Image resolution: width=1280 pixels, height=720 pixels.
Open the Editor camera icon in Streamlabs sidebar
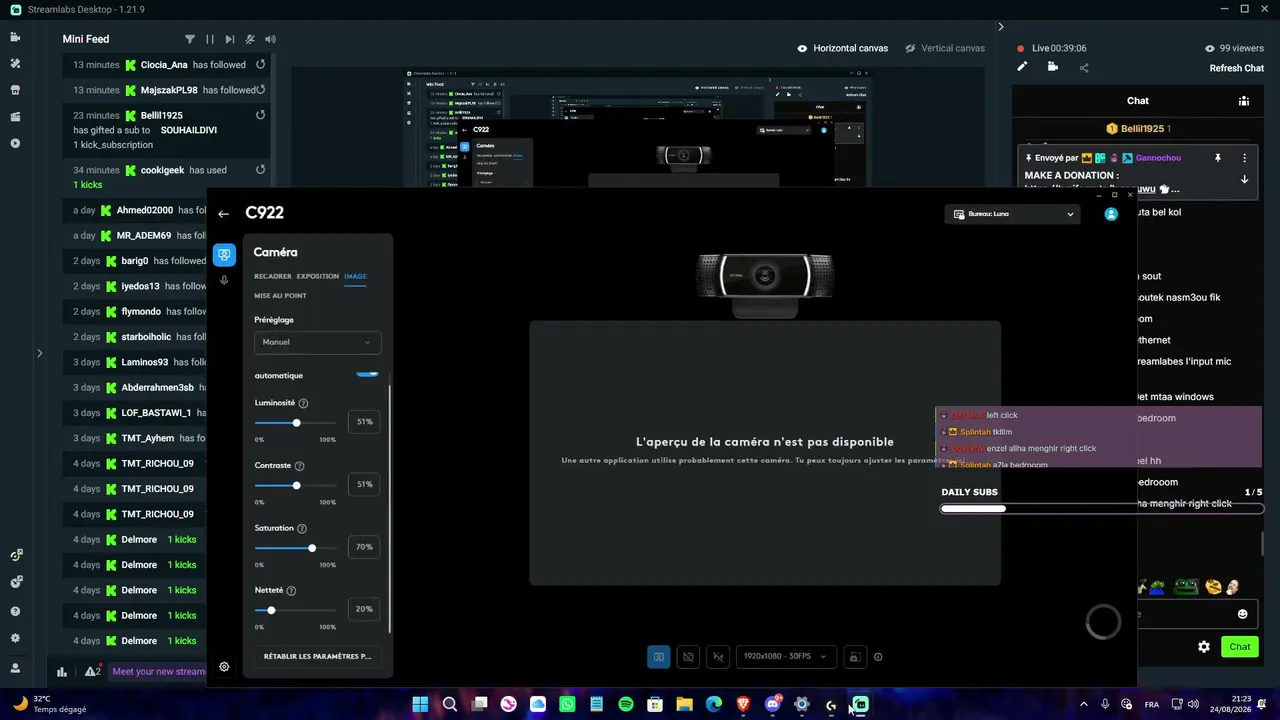15,37
